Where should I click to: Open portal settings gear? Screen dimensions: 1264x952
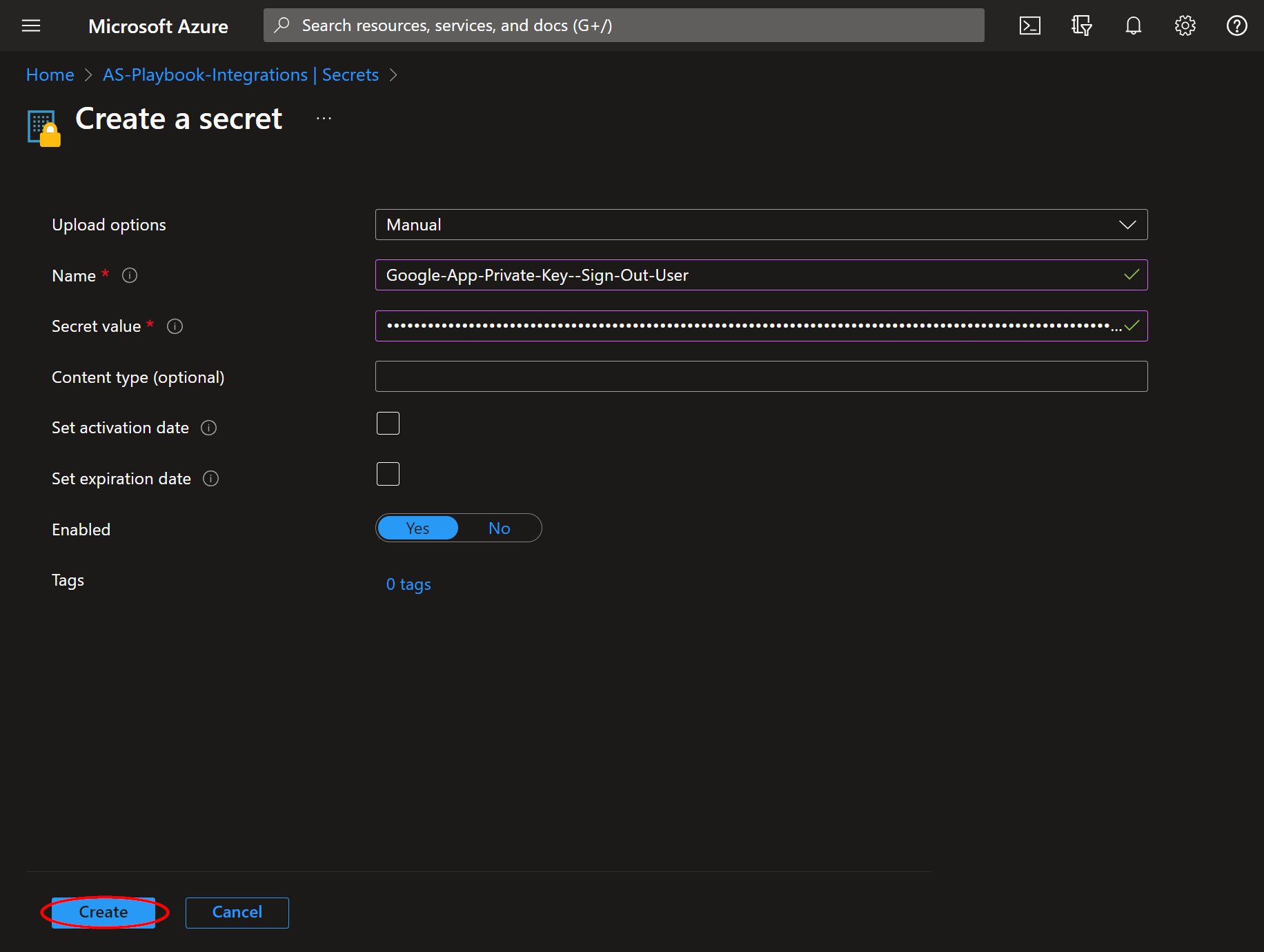point(1185,26)
